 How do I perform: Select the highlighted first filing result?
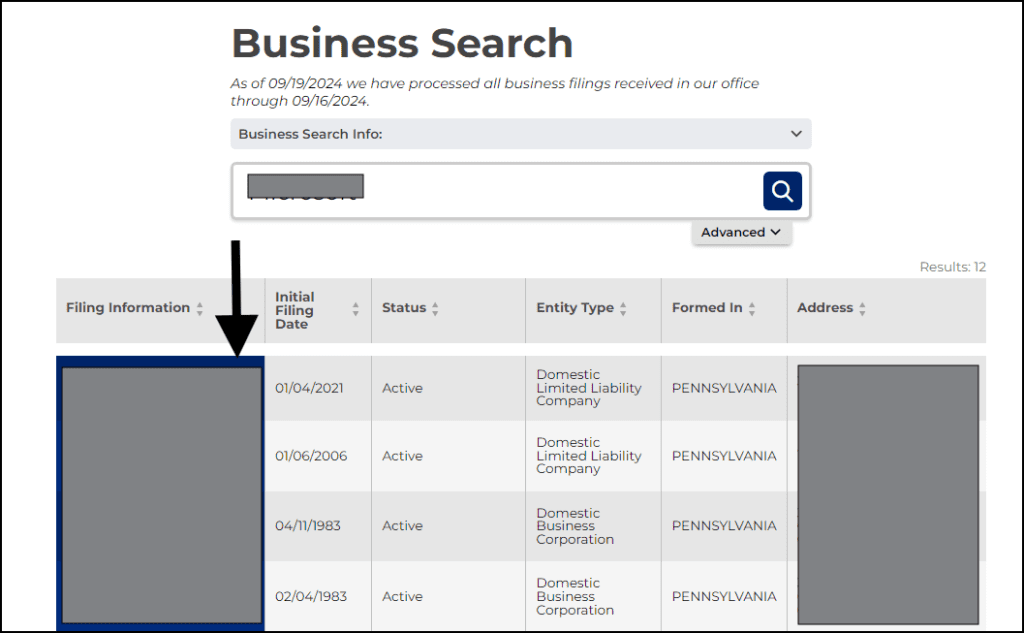[x=160, y=388]
